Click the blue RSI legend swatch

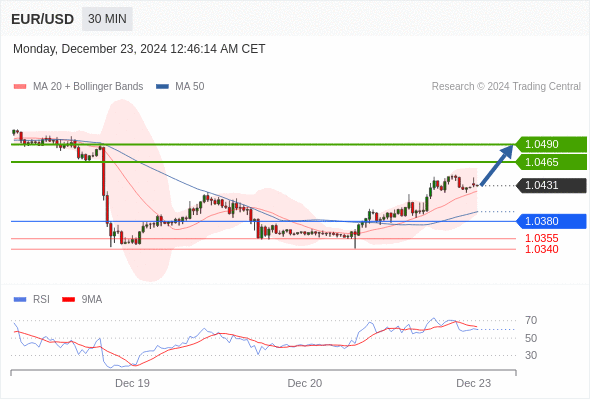pos(20,300)
